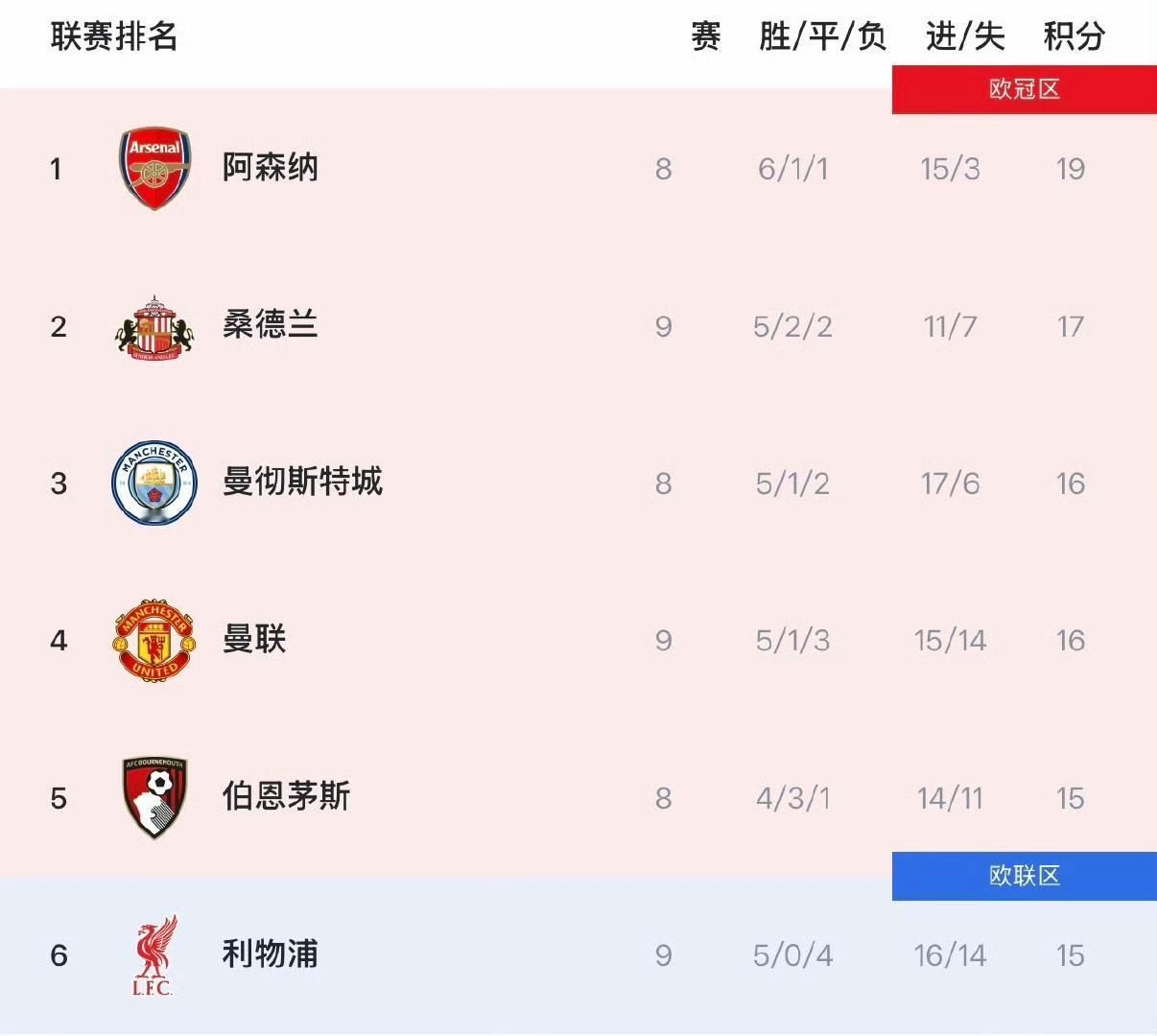Open the 阿森纳 team name

(270, 168)
